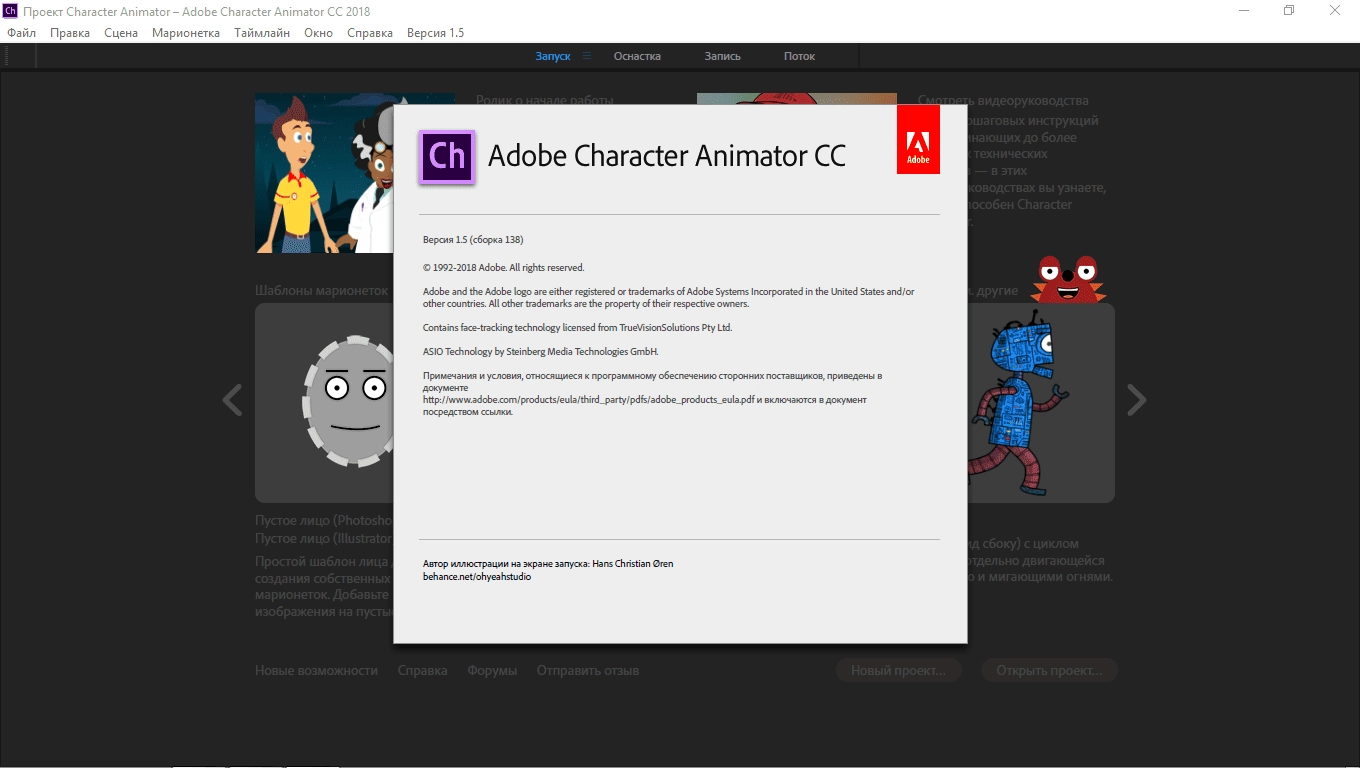Image resolution: width=1360 pixels, height=768 pixels.
Task: Click the Пустое лицо (Photoshop) link
Action: pos(323,521)
